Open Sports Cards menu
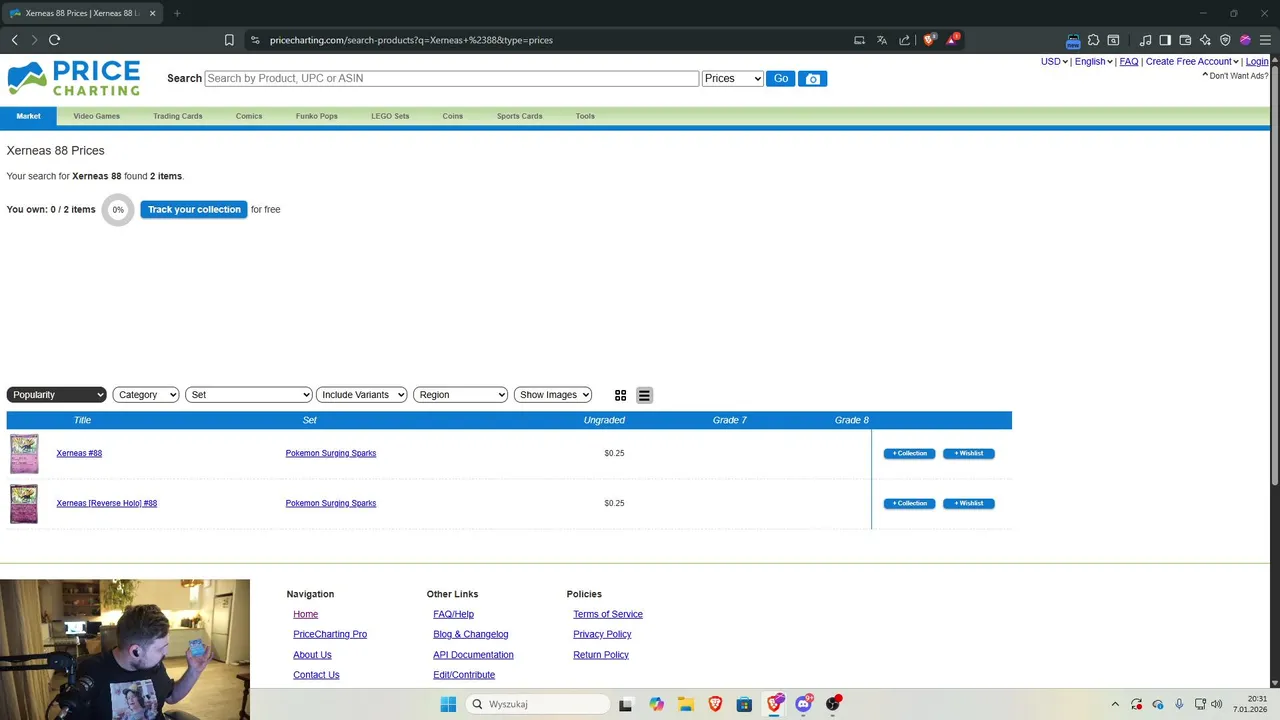The width and height of the screenshot is (1280, 720). 520,116
